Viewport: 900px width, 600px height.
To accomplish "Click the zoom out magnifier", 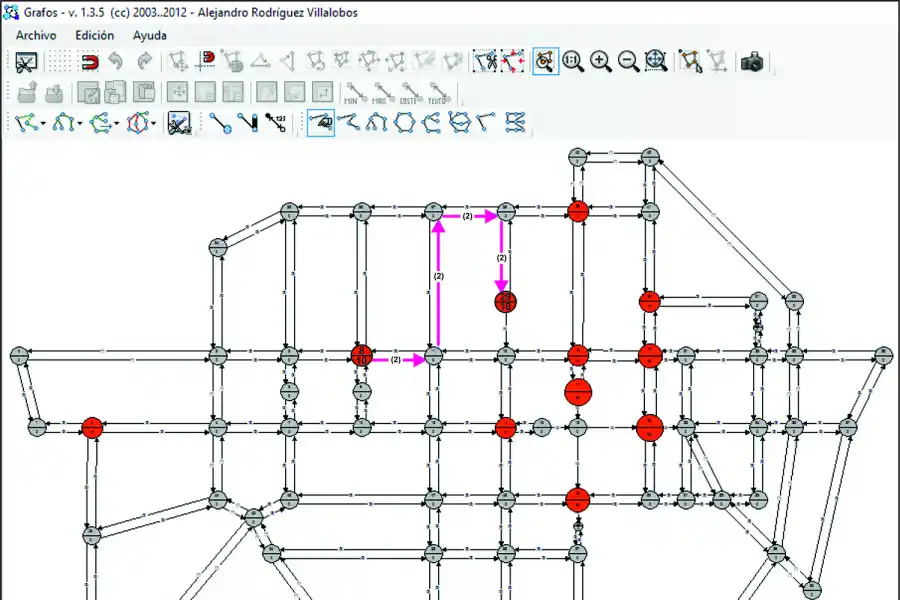I will click(x=628, y=62).
